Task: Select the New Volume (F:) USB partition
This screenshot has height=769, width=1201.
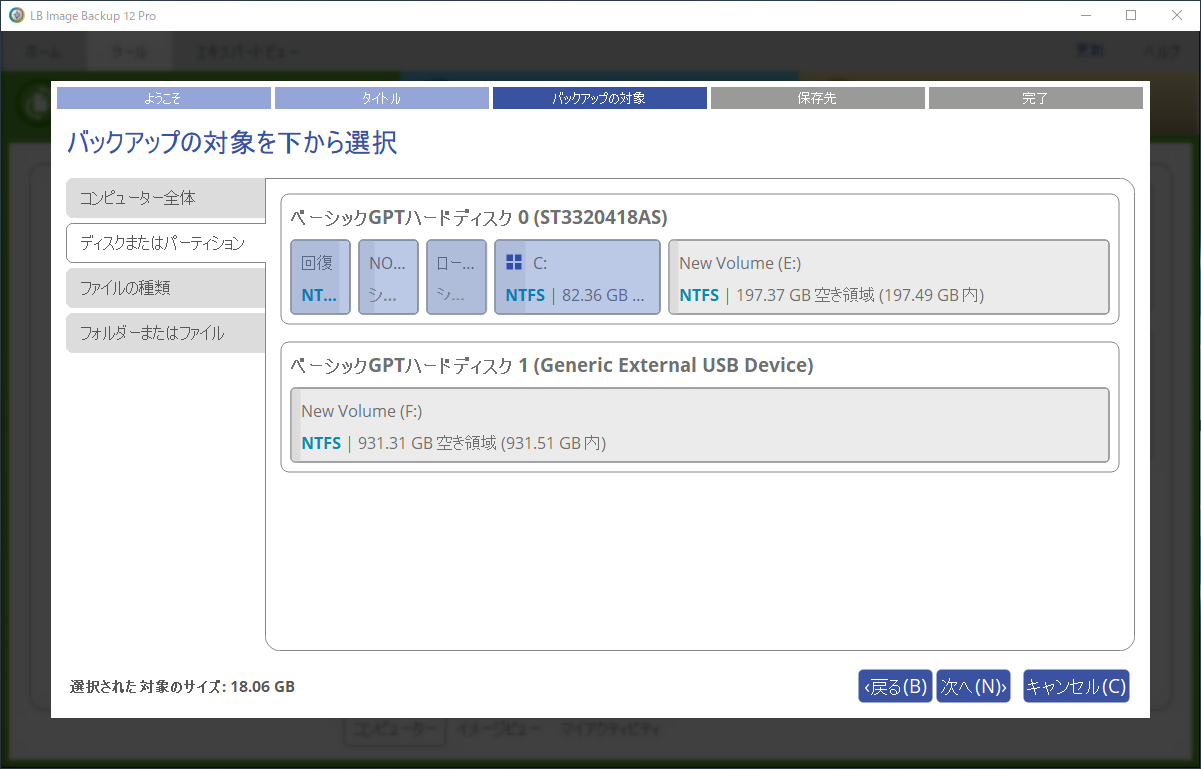Action: (699, 426)
